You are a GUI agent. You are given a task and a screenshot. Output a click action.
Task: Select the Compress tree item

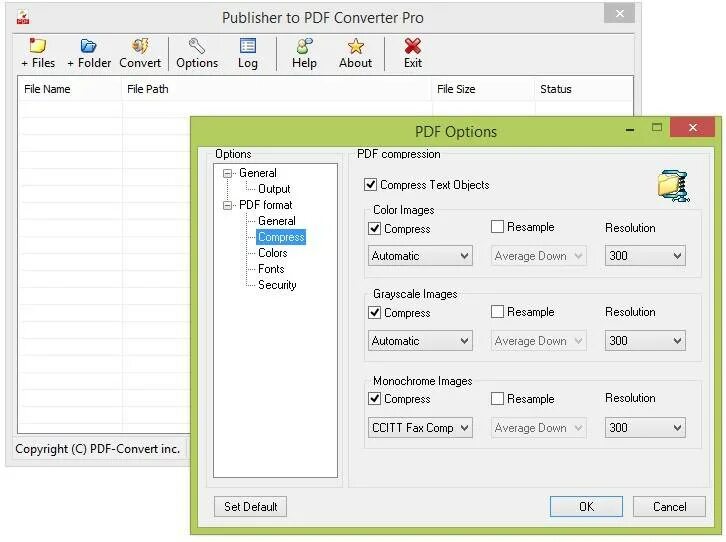coord(281,237)
